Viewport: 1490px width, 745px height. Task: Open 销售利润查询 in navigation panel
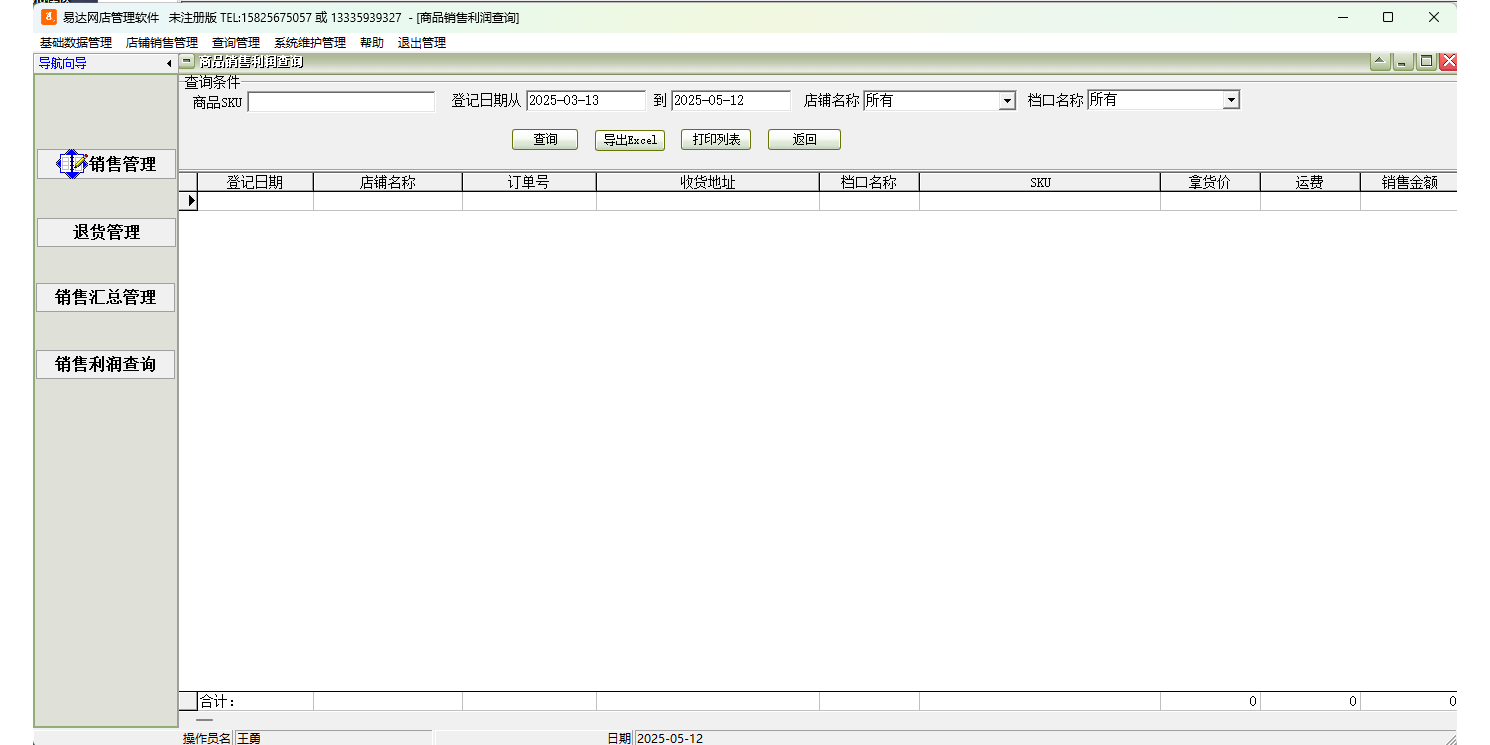[x=106, y=365]
